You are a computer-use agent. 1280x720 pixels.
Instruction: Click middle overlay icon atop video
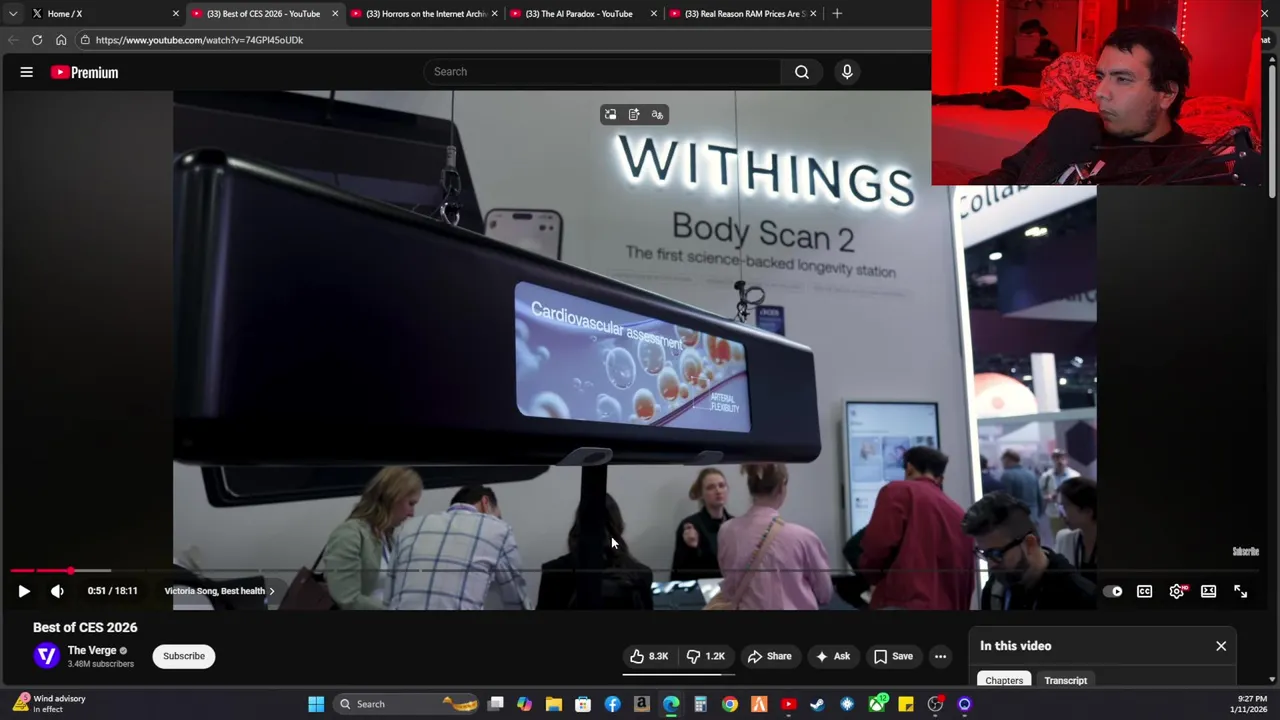634,115
